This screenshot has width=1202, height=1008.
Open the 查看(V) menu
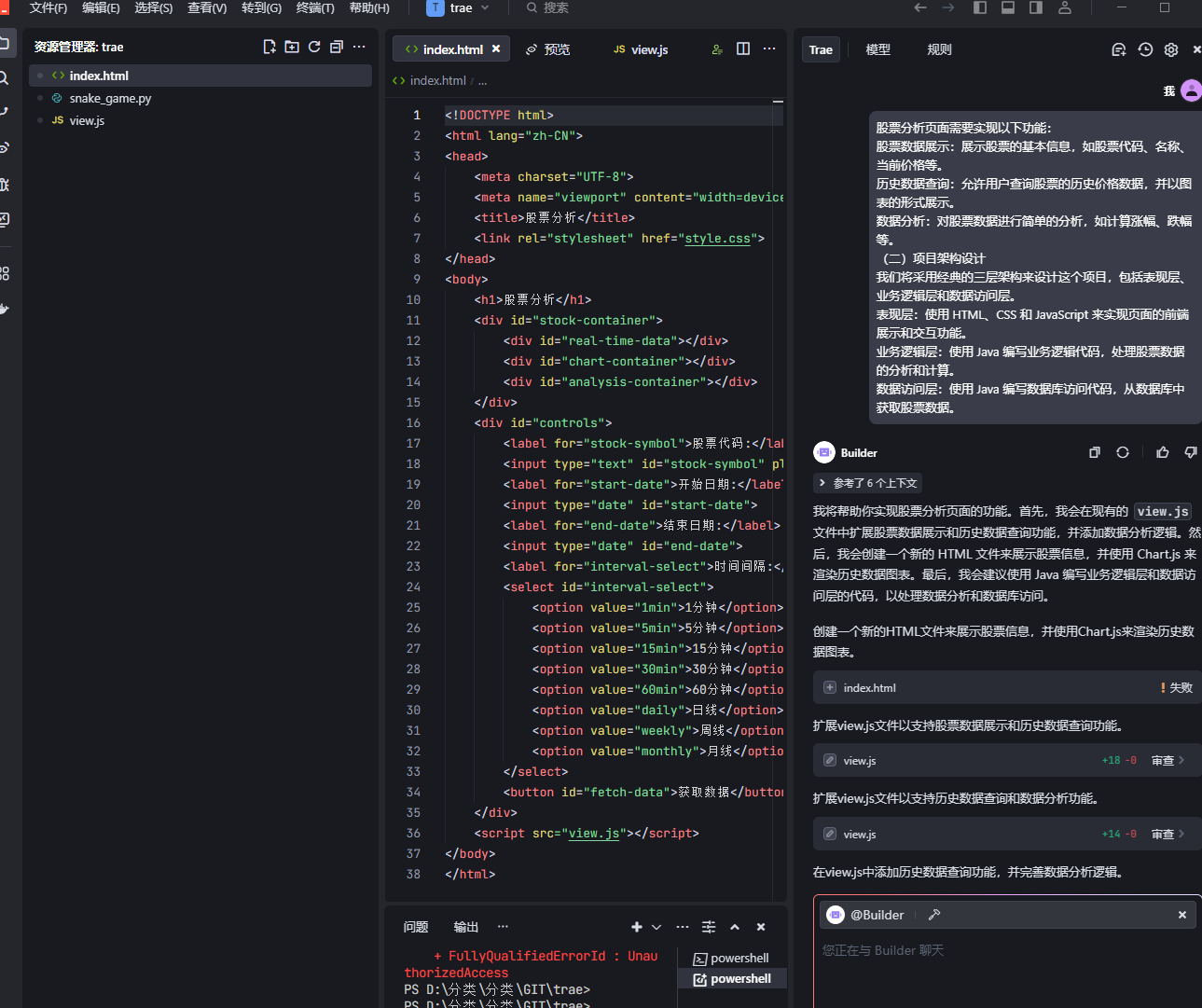coord(207,7)
